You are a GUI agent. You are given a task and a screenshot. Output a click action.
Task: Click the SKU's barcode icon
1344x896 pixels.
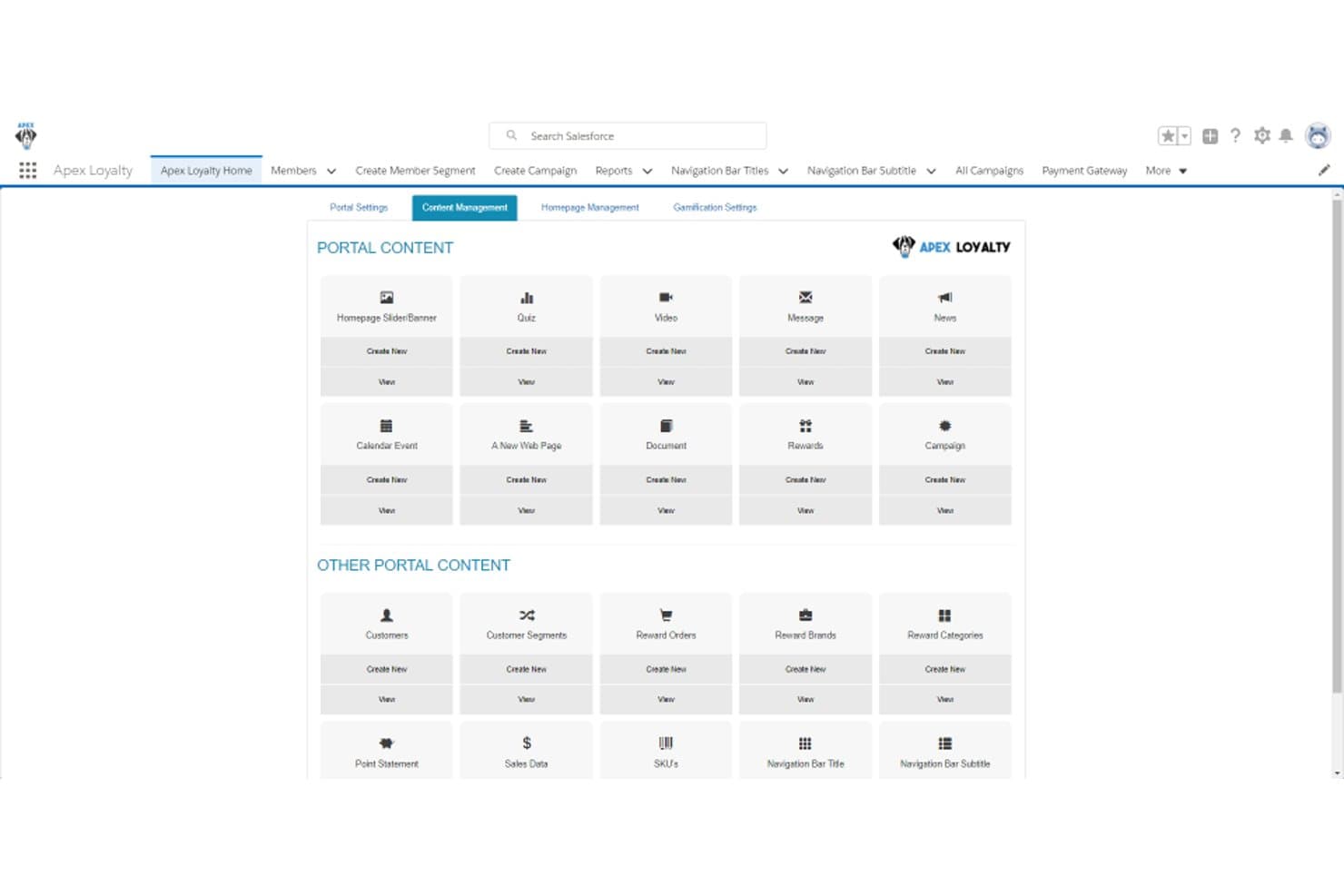pyautogui.click(x=666, y=743)
